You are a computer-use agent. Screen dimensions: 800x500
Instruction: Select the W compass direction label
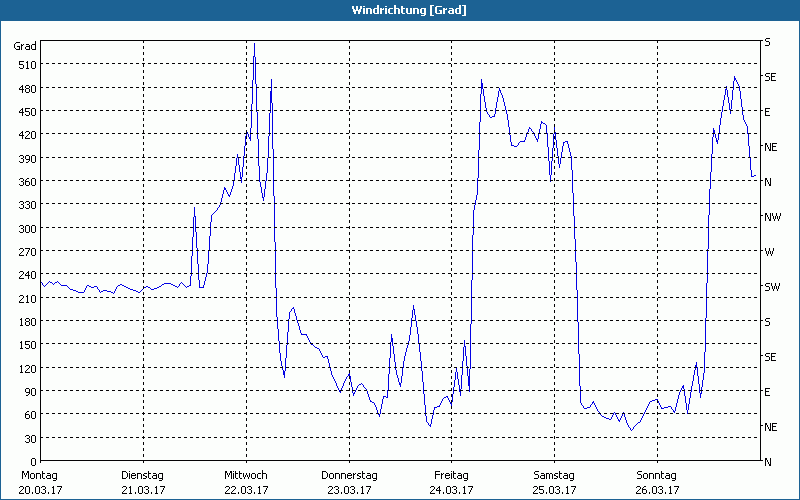[769, 252]
